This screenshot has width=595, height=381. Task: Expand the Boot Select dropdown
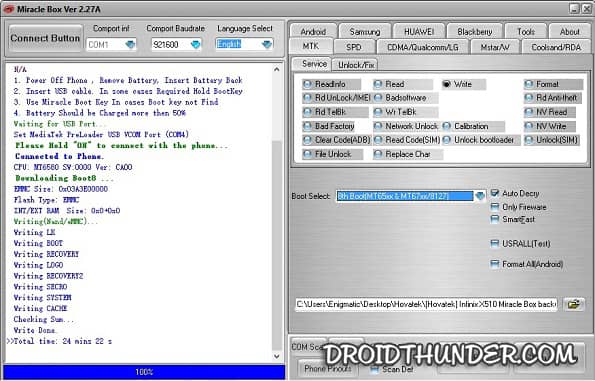coord(480,196)
